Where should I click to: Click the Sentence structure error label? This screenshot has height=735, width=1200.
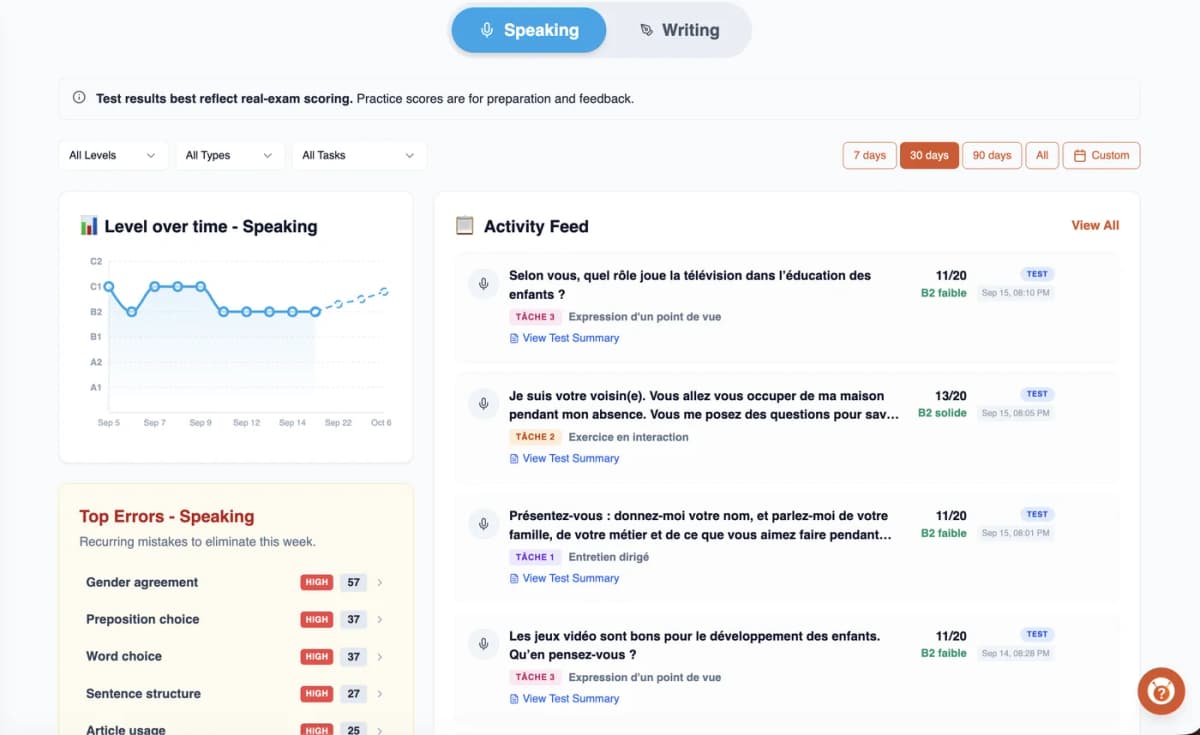pos(143,693)
